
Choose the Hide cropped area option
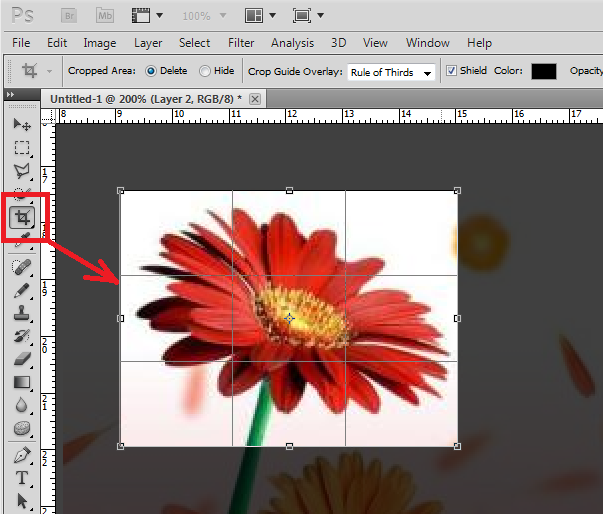[205, 71]
